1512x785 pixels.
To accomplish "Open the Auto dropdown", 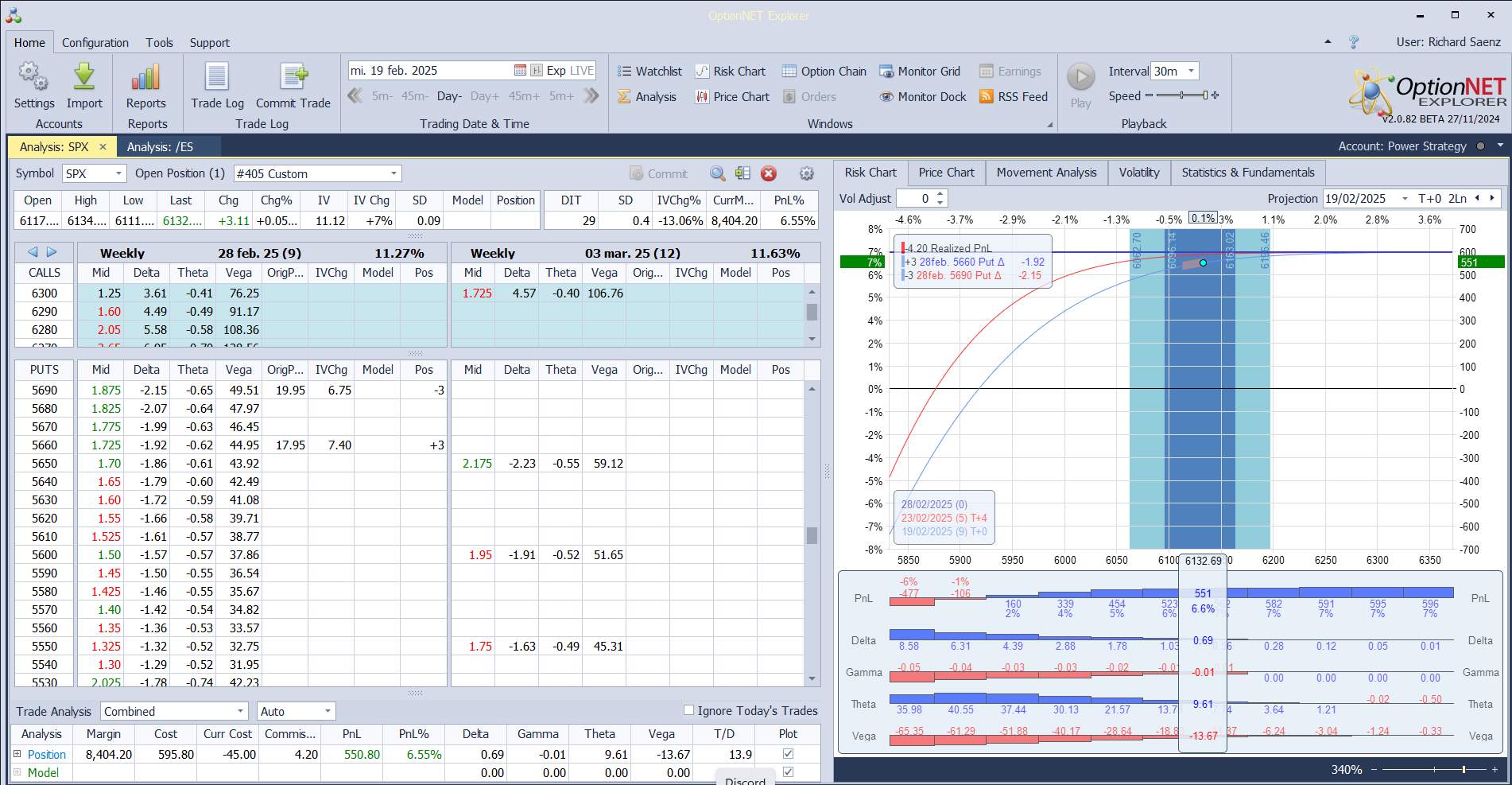I will 328,711.
